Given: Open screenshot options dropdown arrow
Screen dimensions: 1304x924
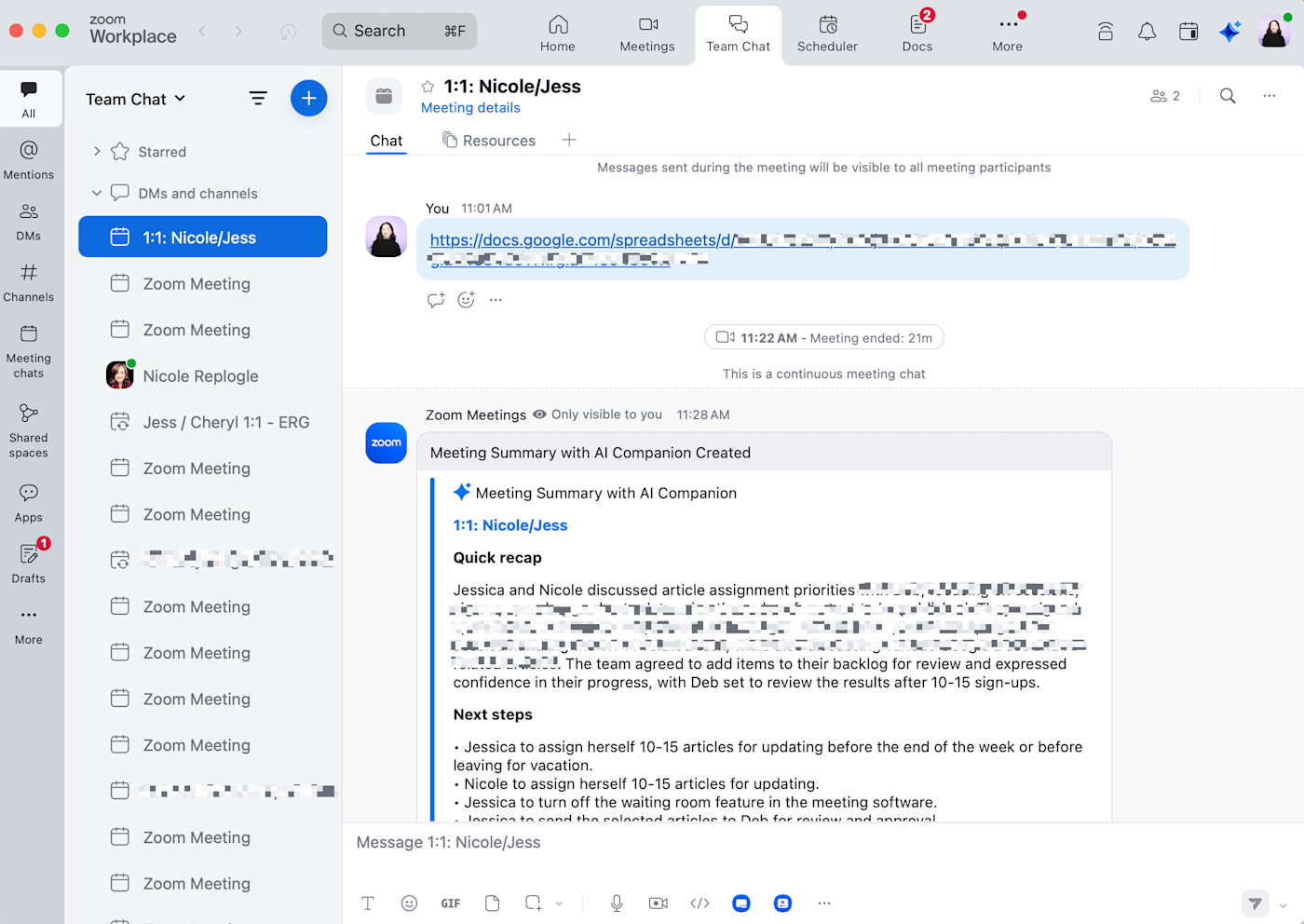Looking at the screenshot, I should (559, 904).
